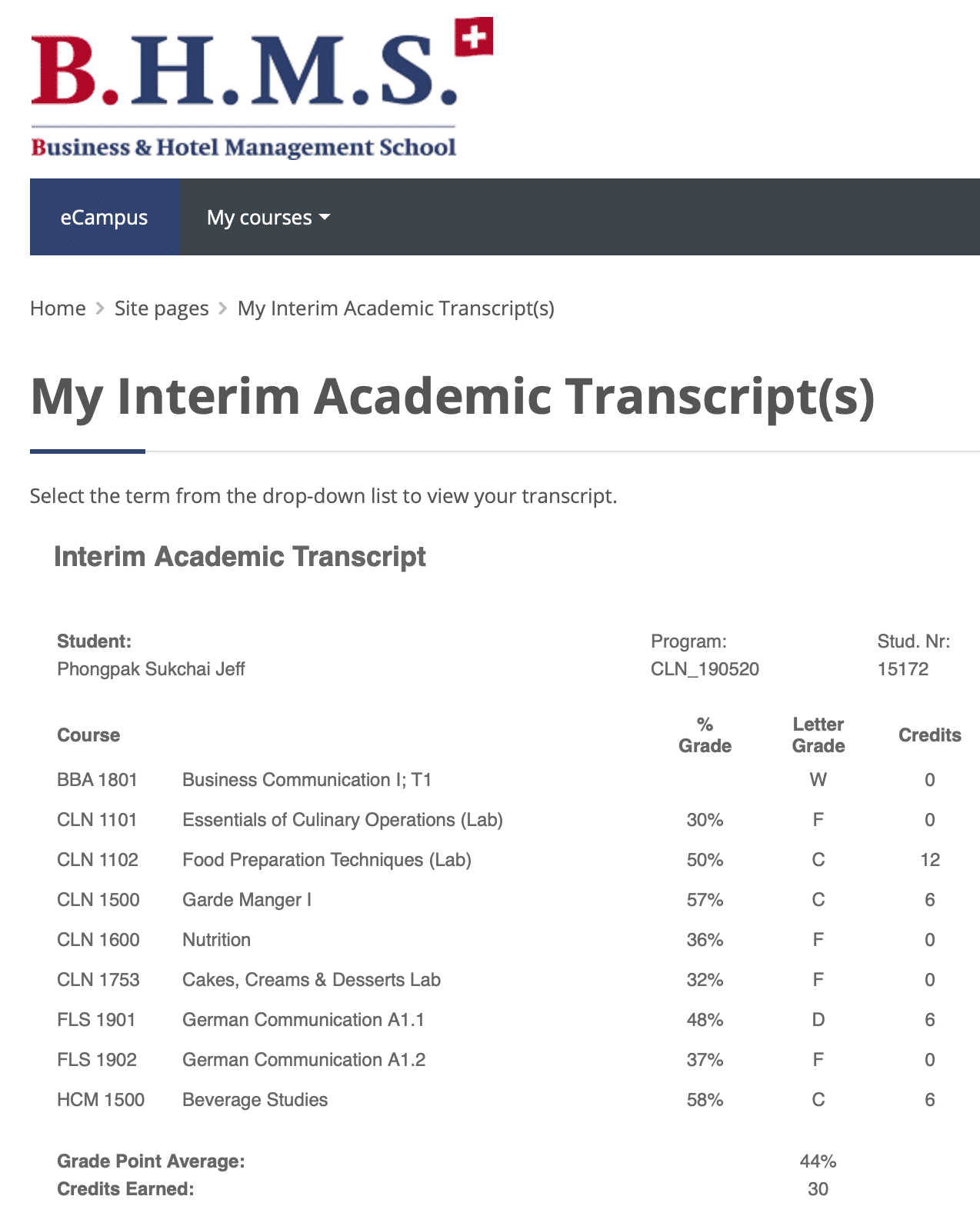This screenshot has width=980, height=1206.
Task: Click Essentials of Culinary Operations (Lab) course
Action: 342,820
